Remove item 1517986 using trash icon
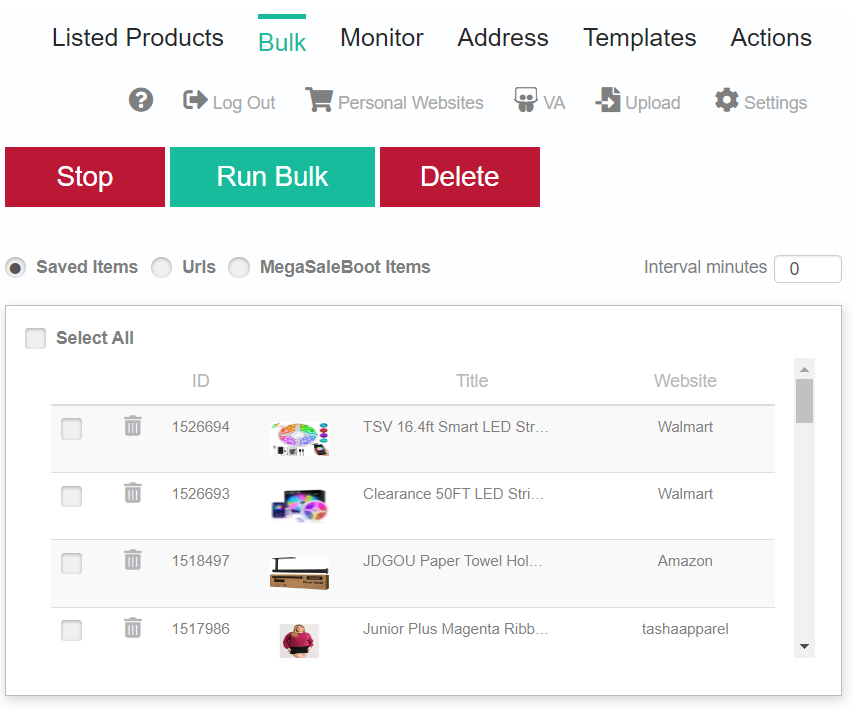853x713 pixels. (133, 628)
